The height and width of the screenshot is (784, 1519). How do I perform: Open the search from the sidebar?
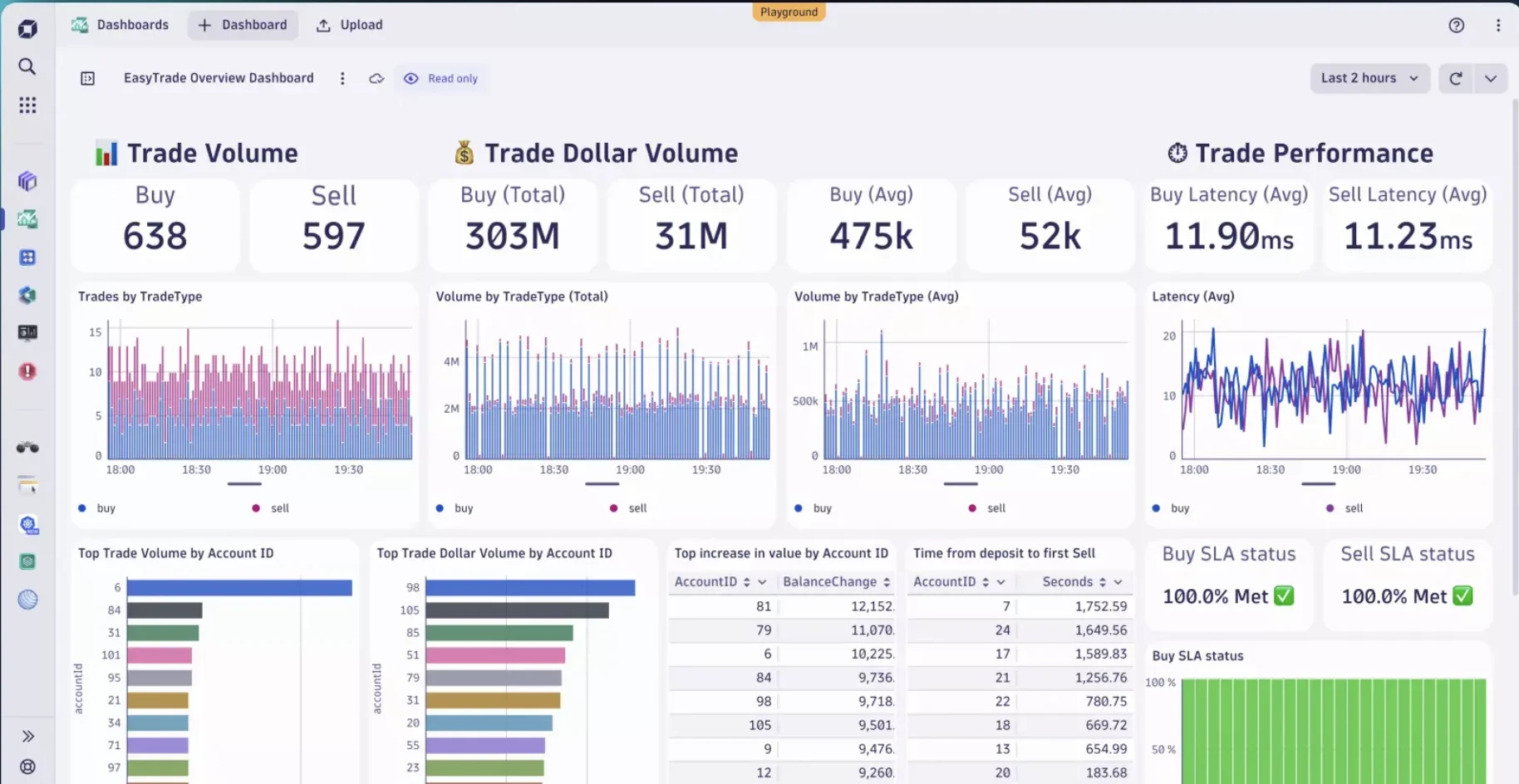point(27,66)
